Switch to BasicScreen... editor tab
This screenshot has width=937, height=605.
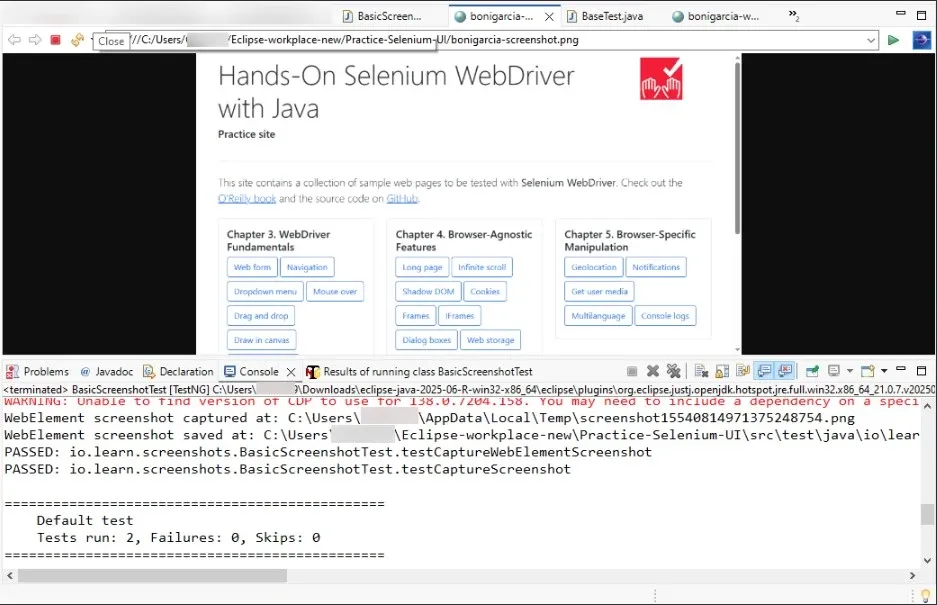coord(382,16)
